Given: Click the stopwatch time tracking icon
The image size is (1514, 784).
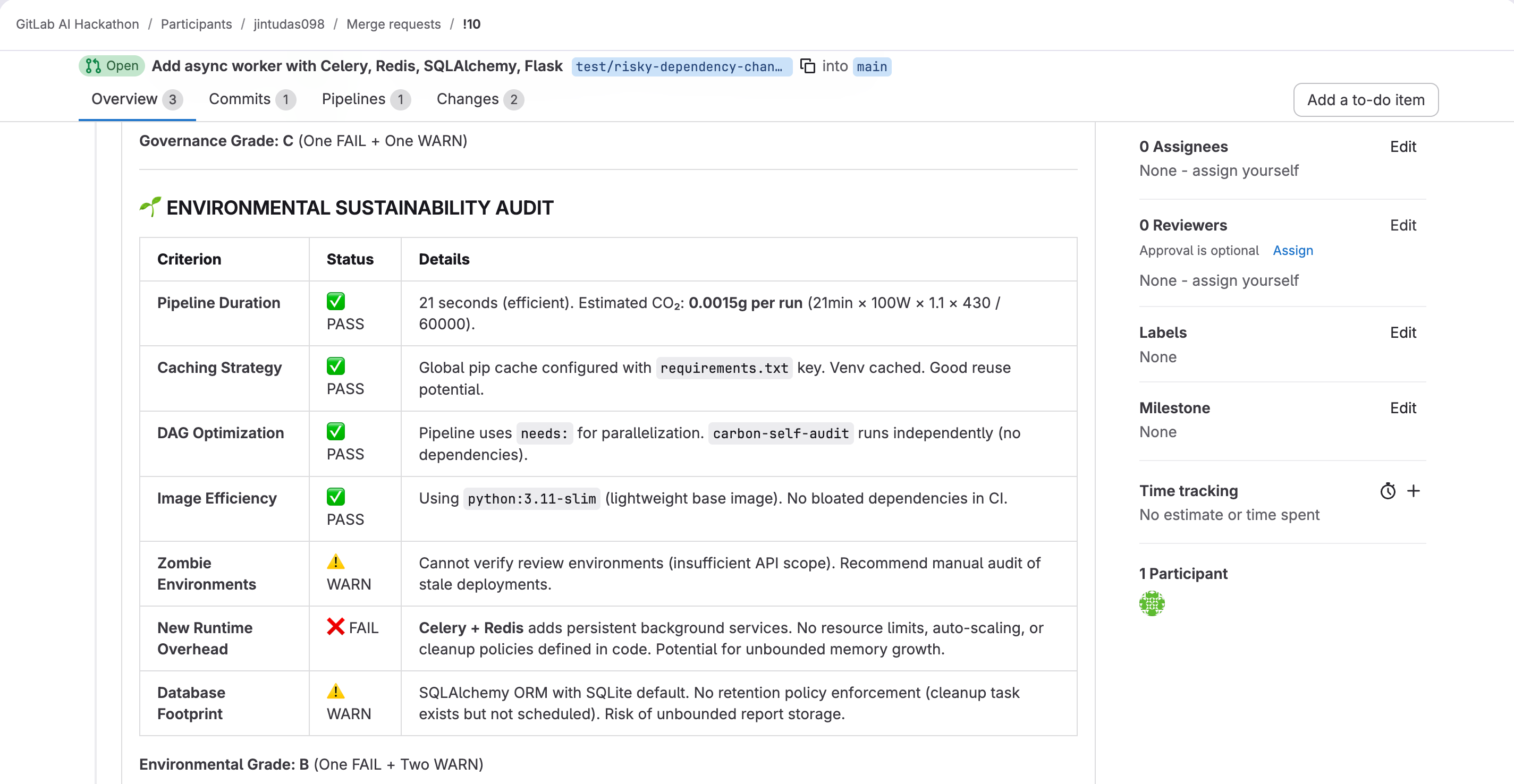Looking at the screenshot, I should [x=1387, y=491].
